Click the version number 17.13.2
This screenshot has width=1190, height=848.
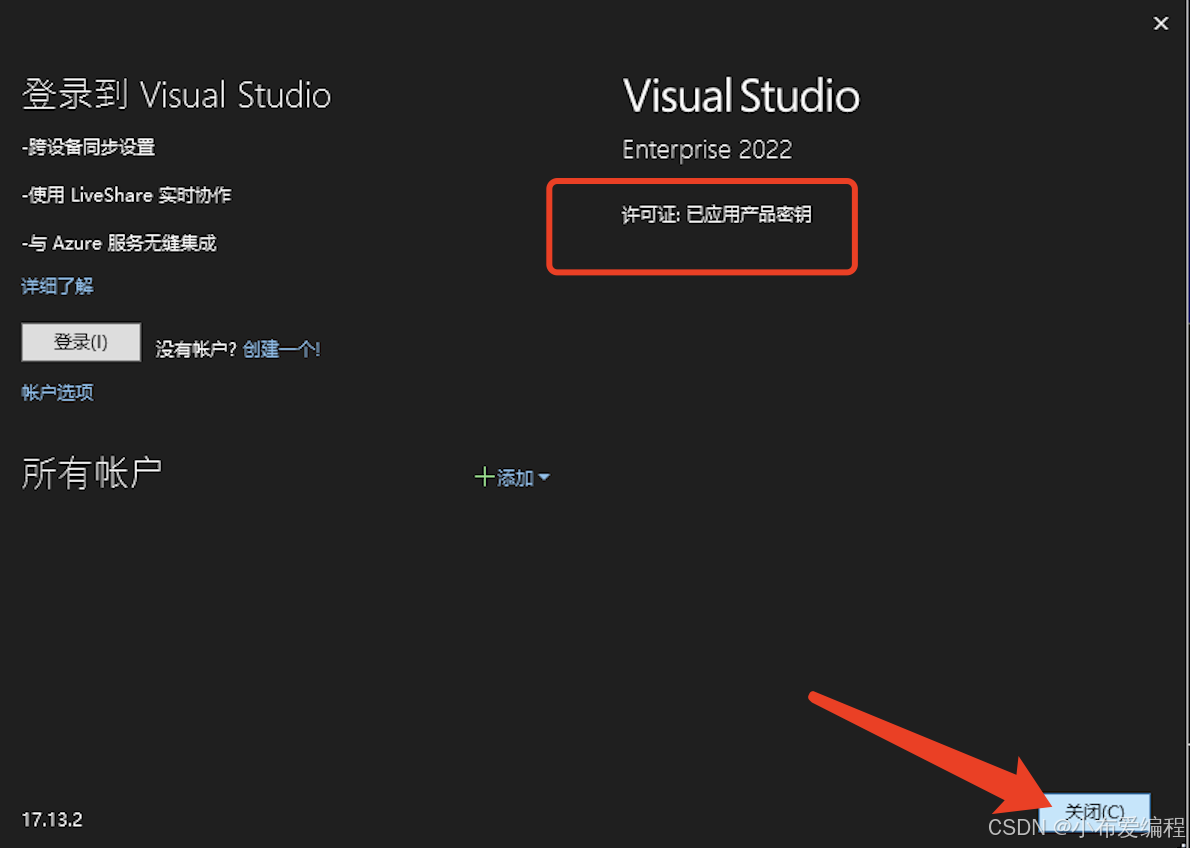52,820
